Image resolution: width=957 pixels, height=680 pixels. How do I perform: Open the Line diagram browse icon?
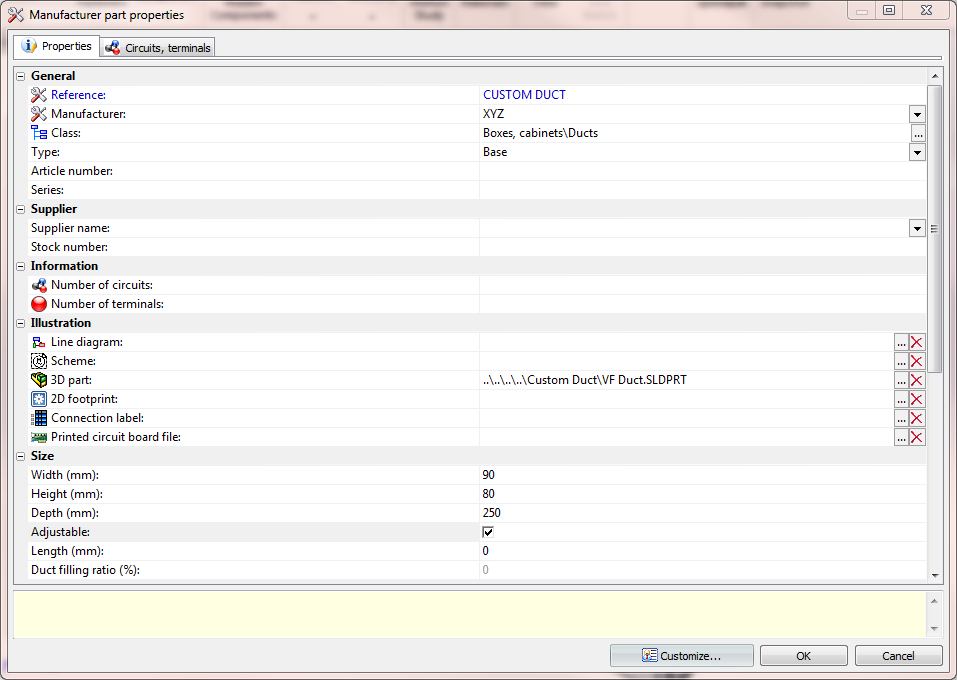[901, 342]
